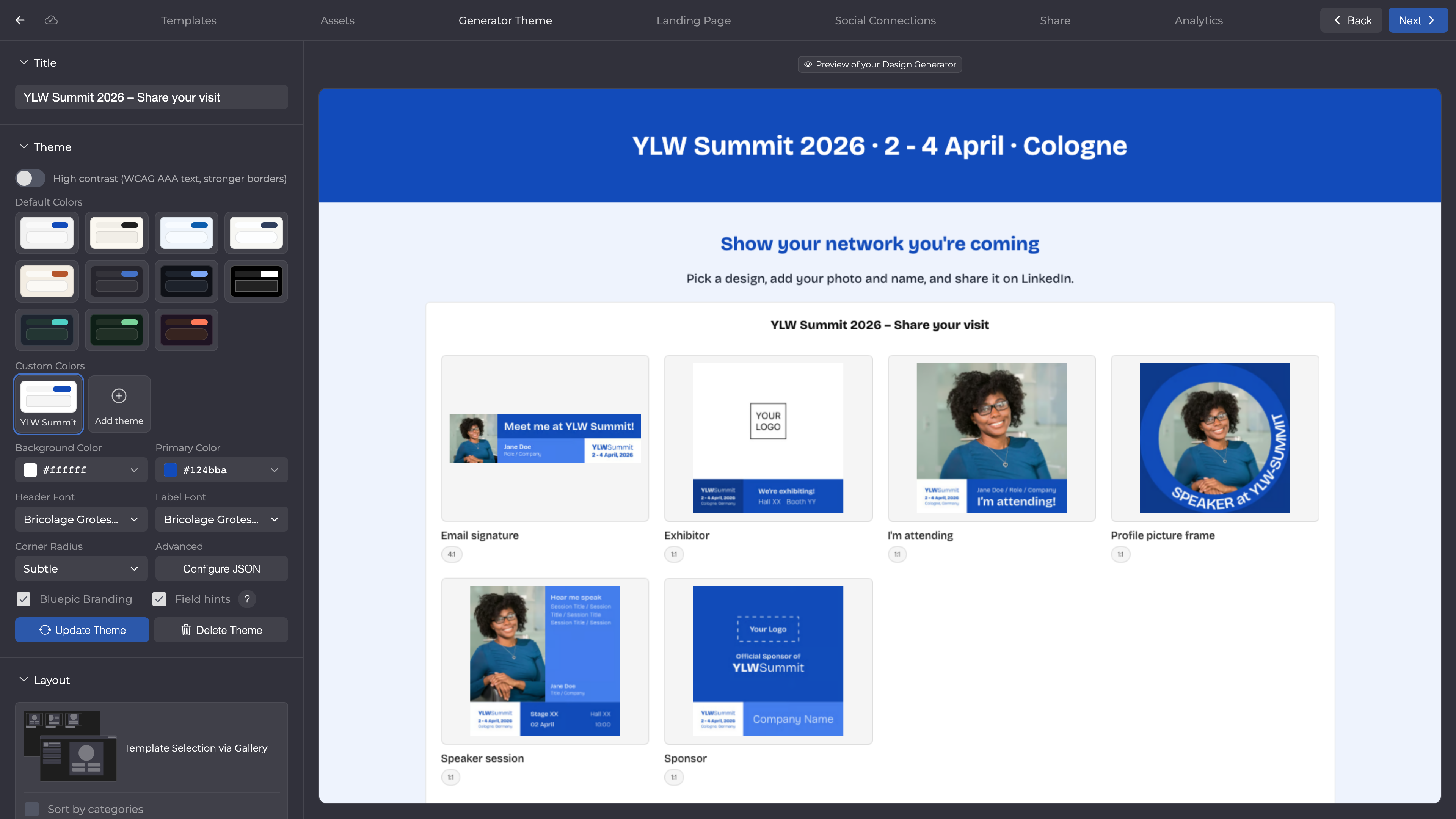Select the black high-contrast default color theme

pyautogui.click(x=256, y=281)
